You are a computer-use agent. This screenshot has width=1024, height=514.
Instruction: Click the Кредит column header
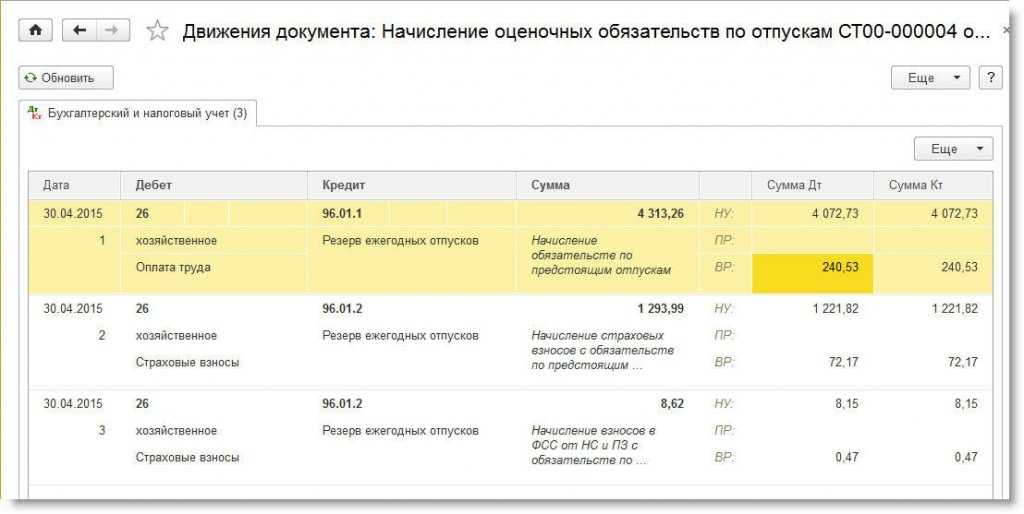click(x=343, y=185)
